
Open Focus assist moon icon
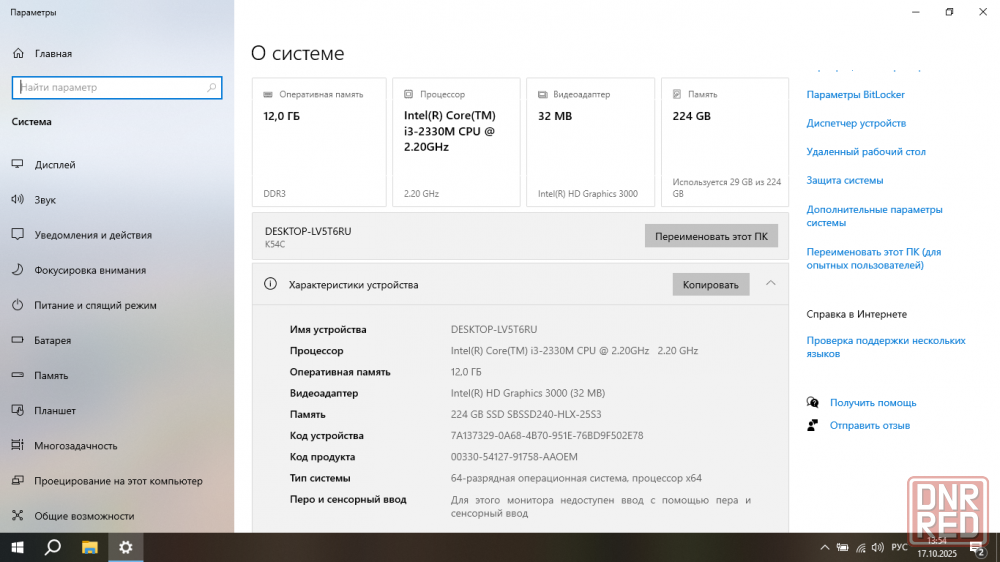coord(17,270)
